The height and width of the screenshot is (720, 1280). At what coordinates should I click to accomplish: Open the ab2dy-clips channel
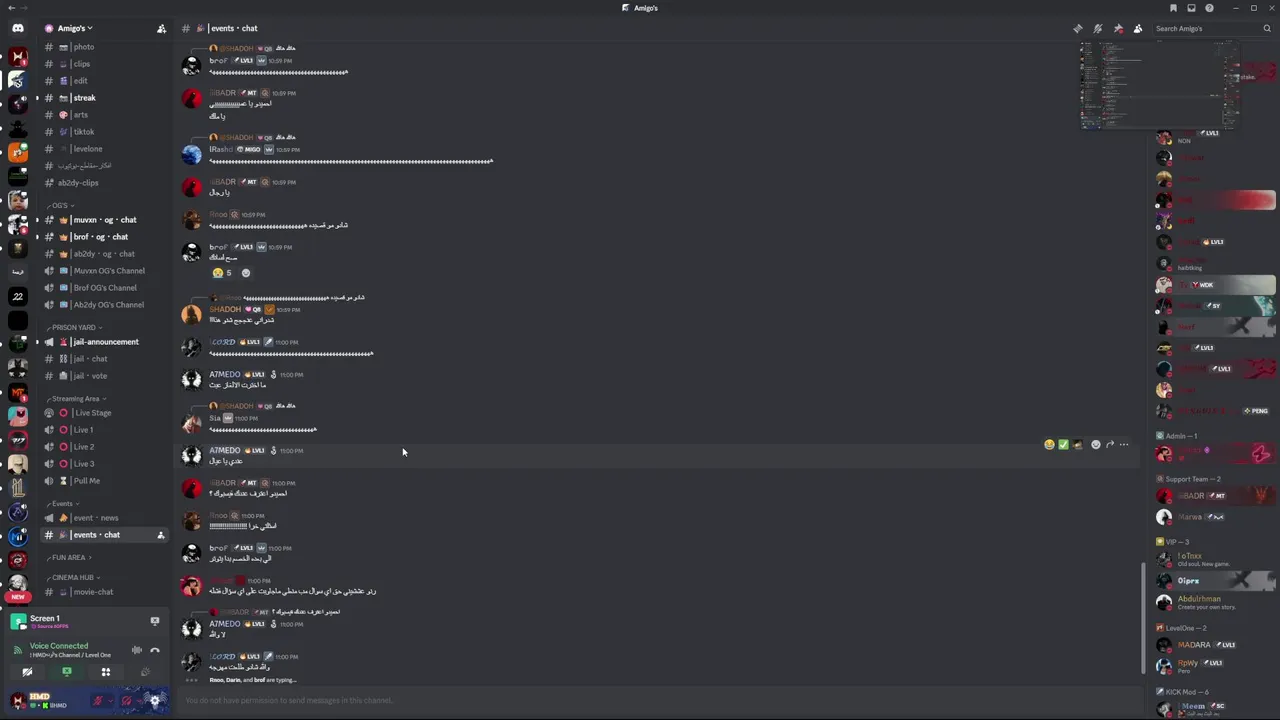click(x=106, y=183)
